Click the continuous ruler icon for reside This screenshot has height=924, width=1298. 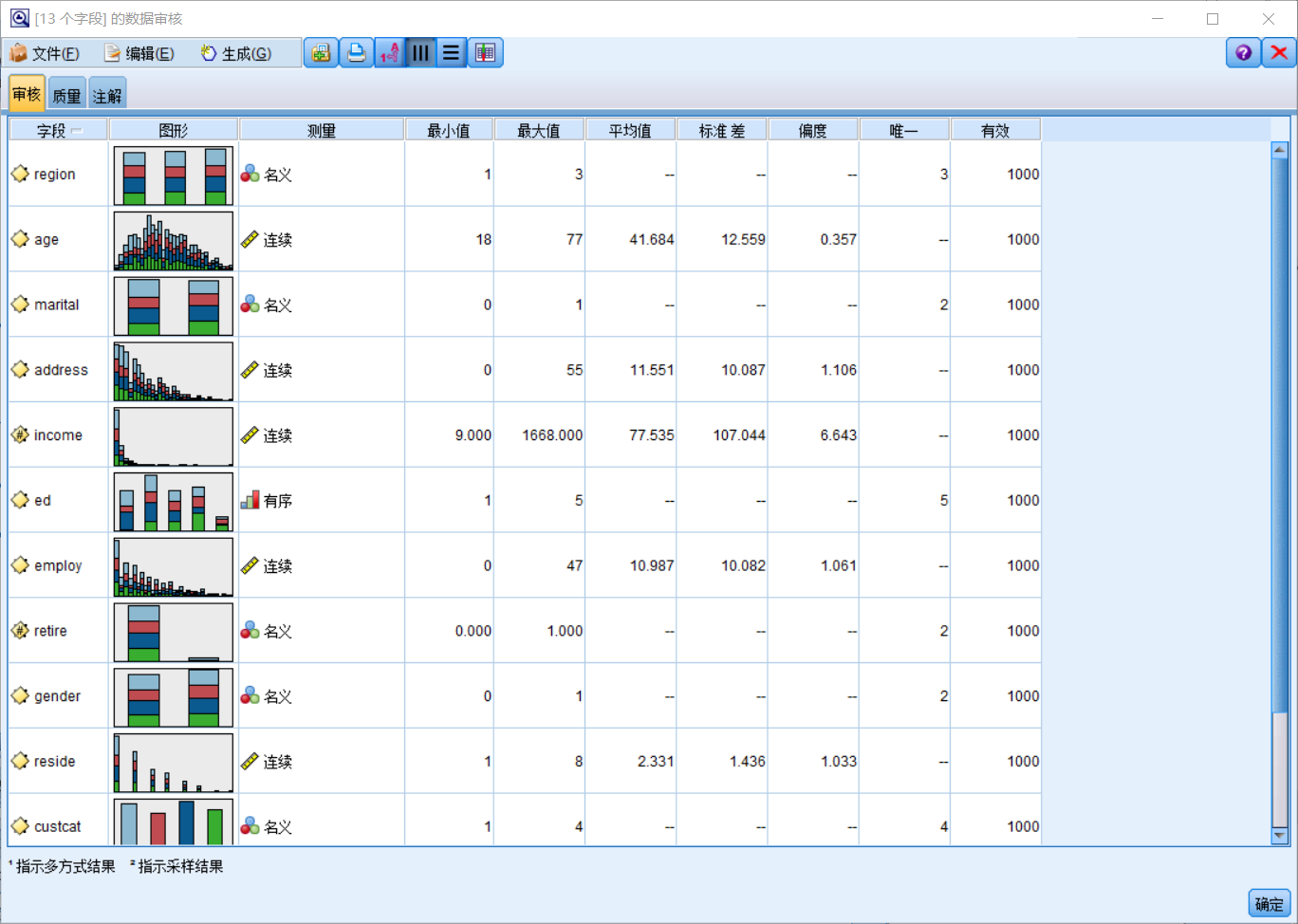250,761
